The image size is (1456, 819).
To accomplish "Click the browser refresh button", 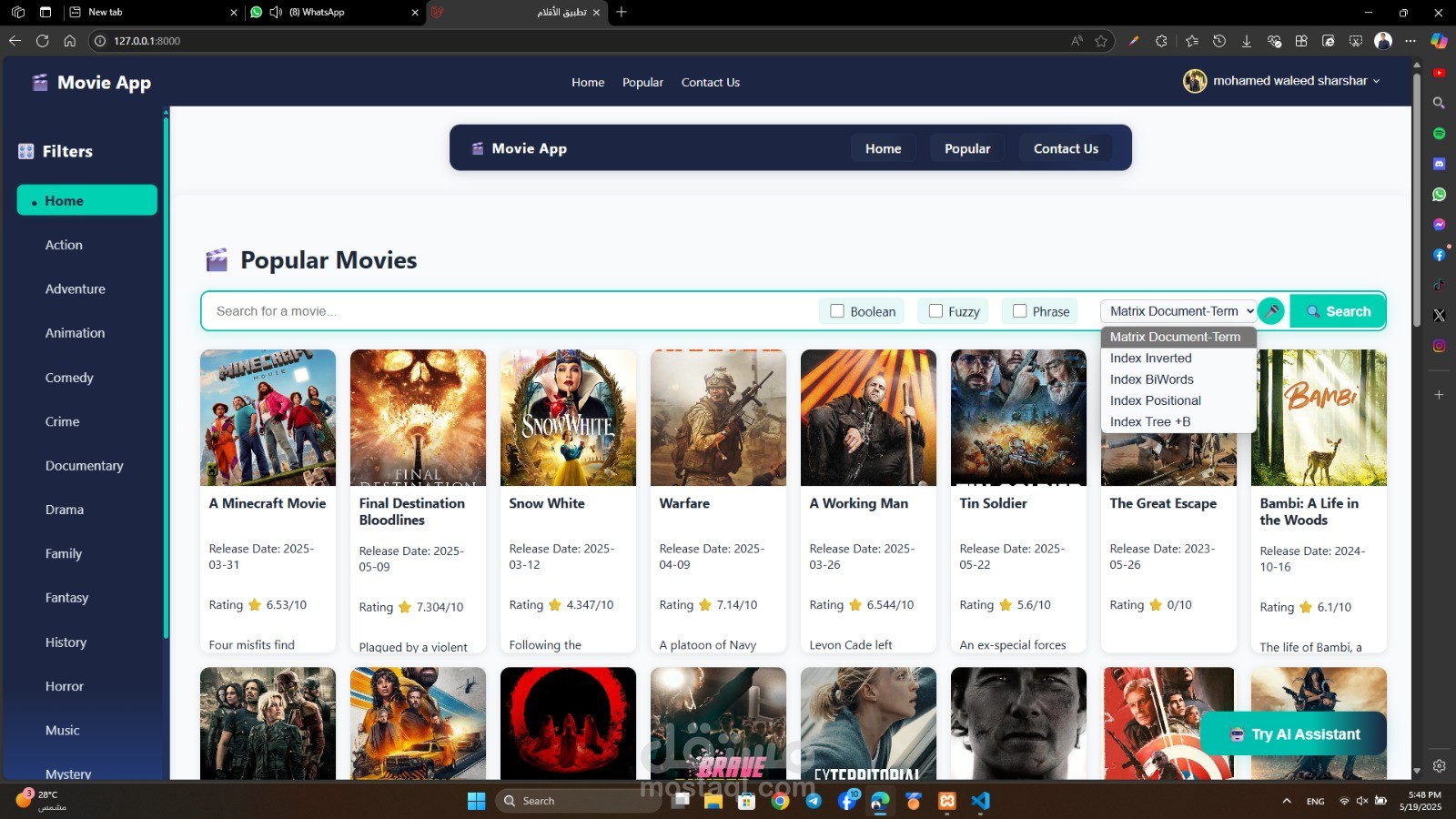I will (x=42, y=41).
